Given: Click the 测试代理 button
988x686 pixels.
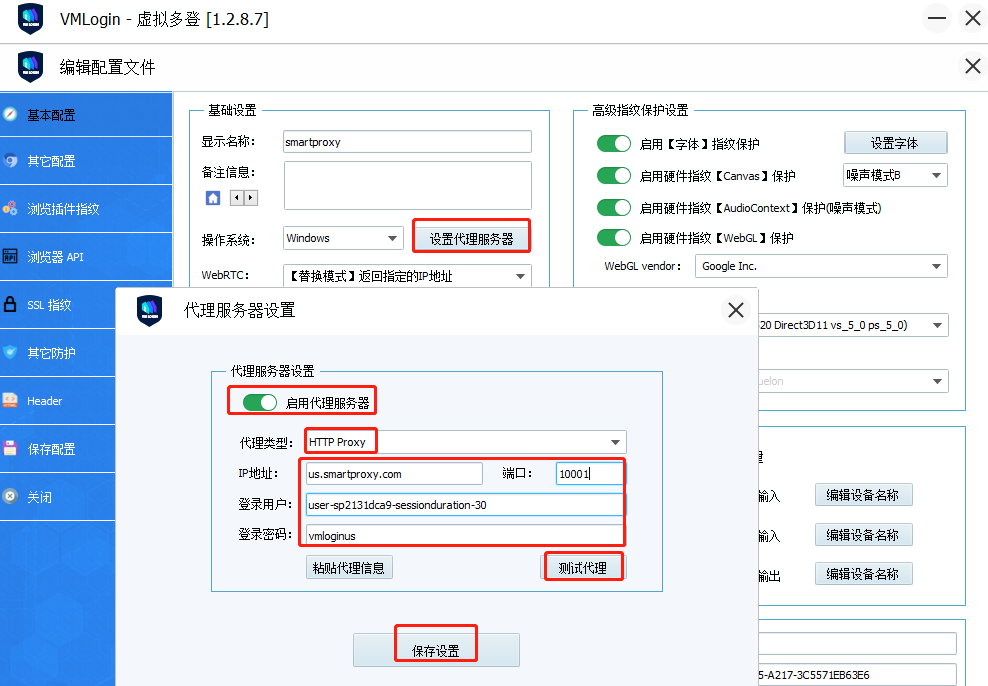Looking at the screenshot, I should (582, 567).
